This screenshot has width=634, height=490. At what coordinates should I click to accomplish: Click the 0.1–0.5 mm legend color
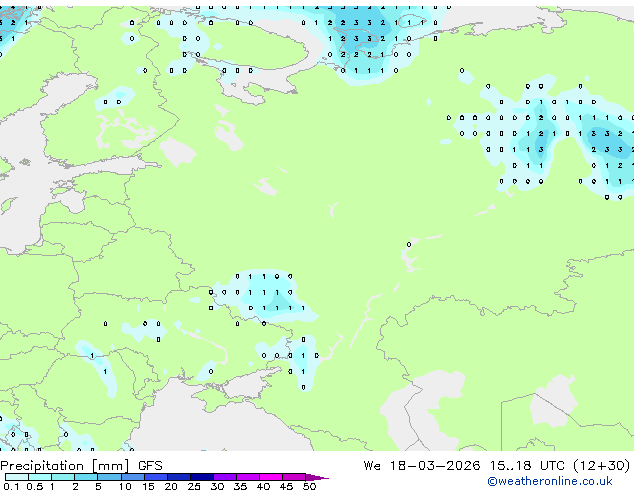click(x=17, y=477)
